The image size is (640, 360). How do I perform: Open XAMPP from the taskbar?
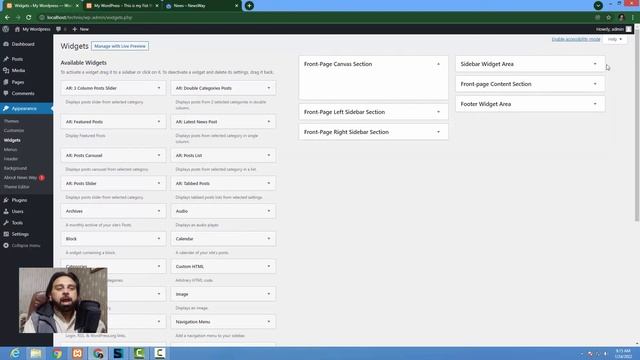coord(77,353)
